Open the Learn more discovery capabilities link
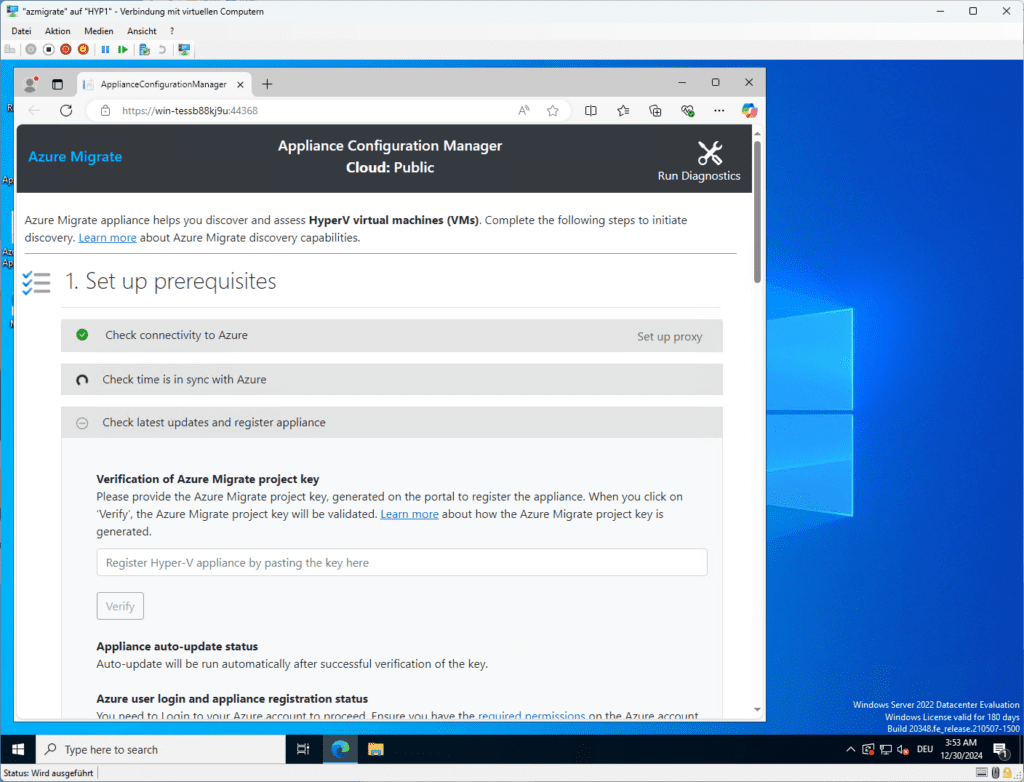1024x782 pixels. coord(107,238)
